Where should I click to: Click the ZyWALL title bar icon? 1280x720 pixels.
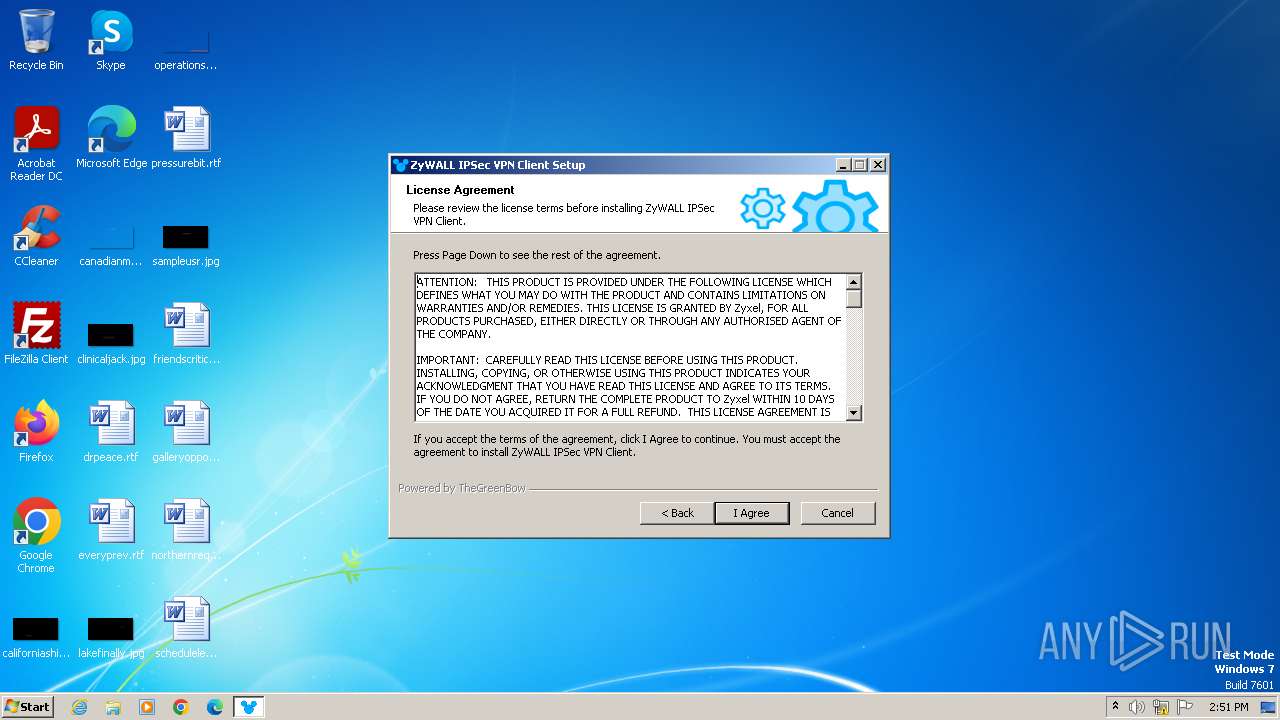pyautogui.click(x=400, y=165)
